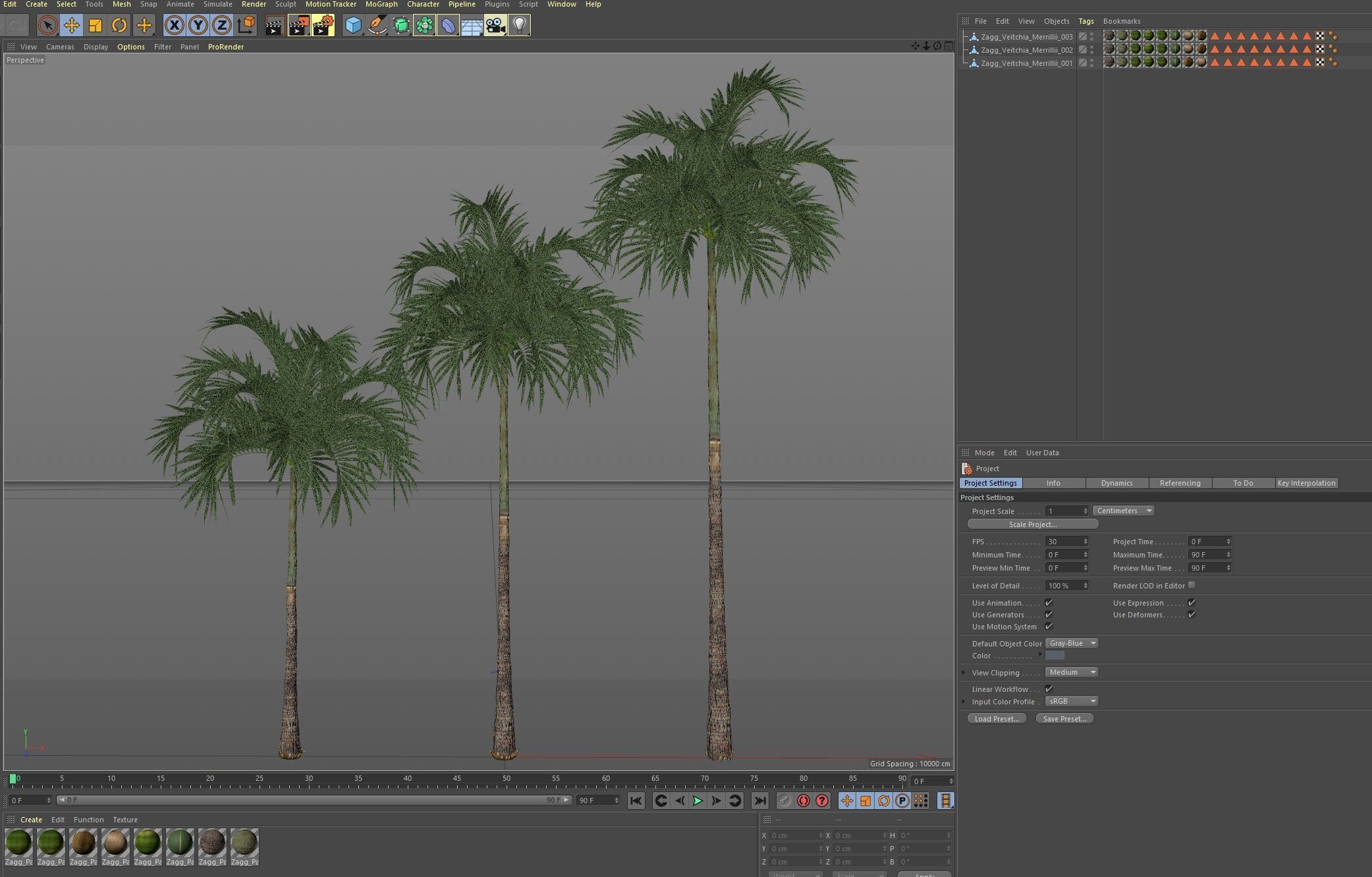Toggle visibility dots for Zagg_Veitchia_Merrillii_001

pyautogui.click(x=1091, y=63)
